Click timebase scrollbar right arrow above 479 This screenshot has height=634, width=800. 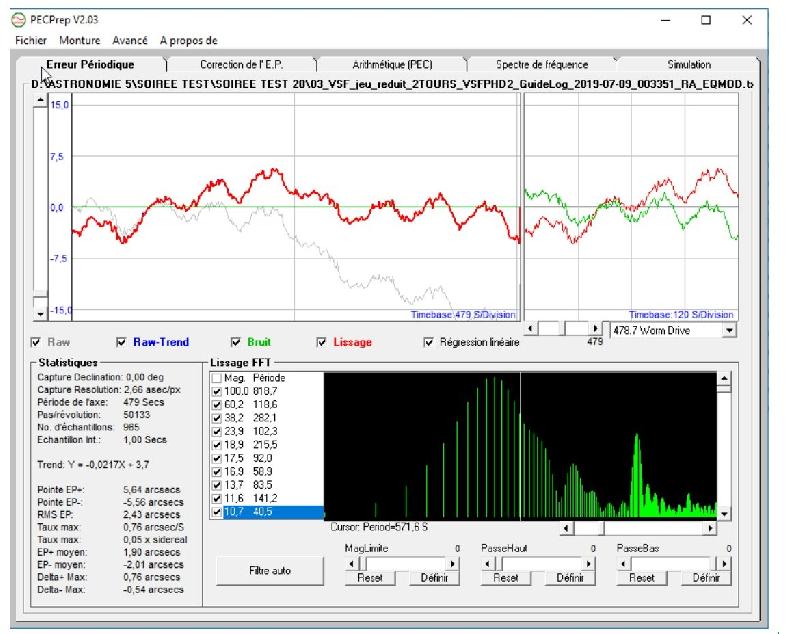(595, 328)
